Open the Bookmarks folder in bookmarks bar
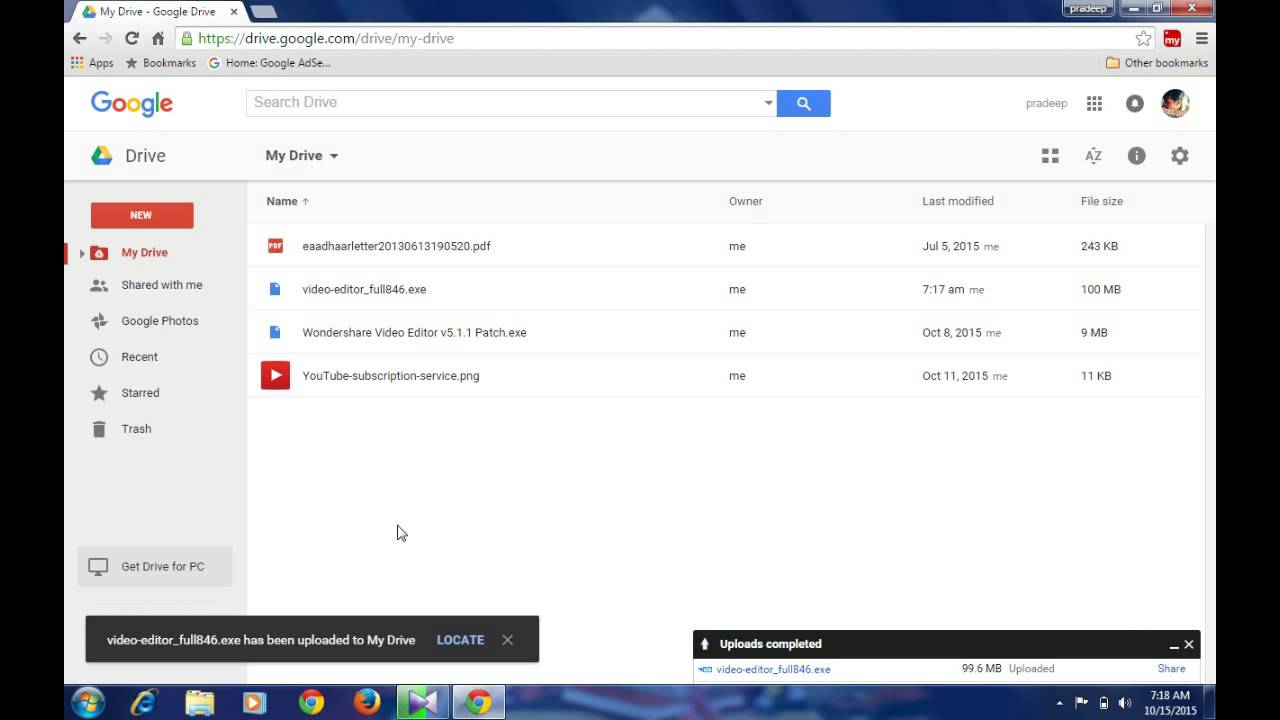1280x720 pixels. (x=160, y=63)
